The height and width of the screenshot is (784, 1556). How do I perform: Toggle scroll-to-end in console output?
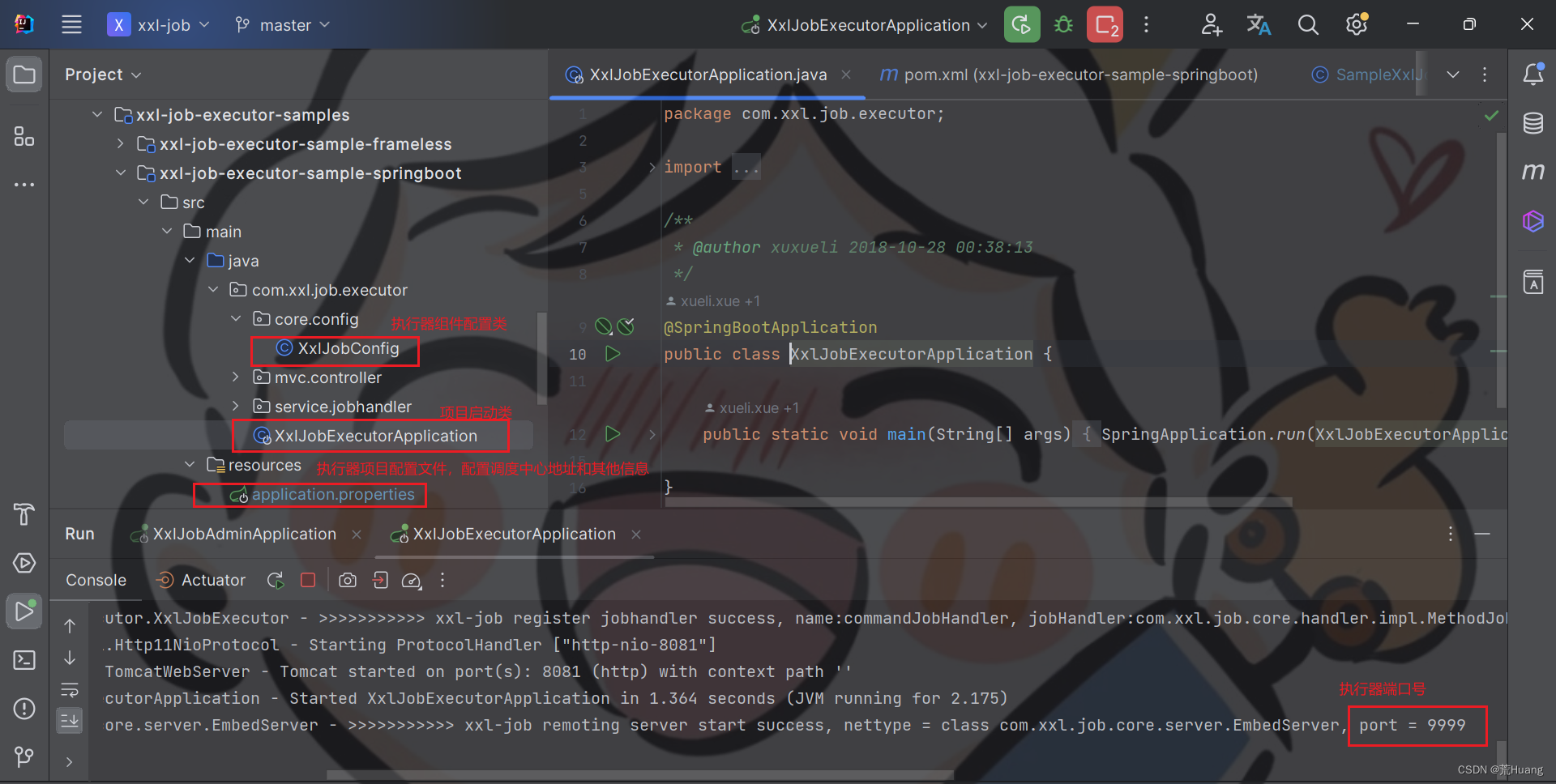coord(70,720)
